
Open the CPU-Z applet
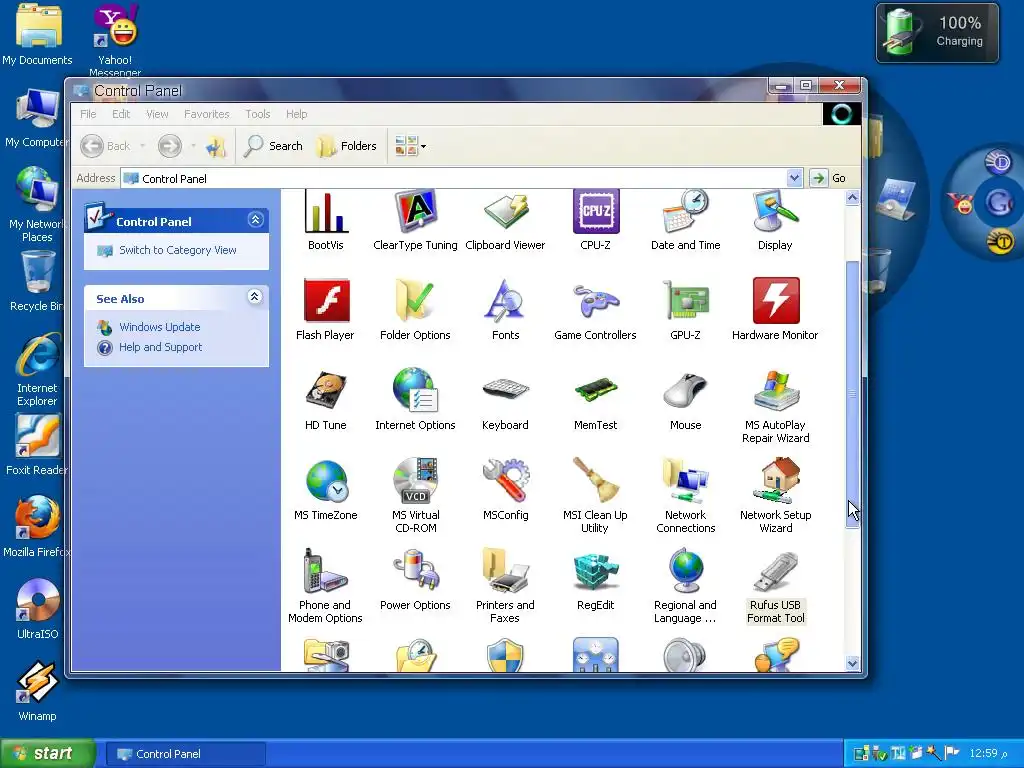(595, 221)
